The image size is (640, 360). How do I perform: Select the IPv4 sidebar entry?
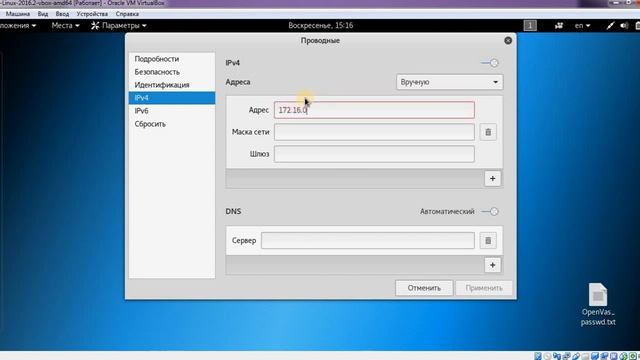172,98
